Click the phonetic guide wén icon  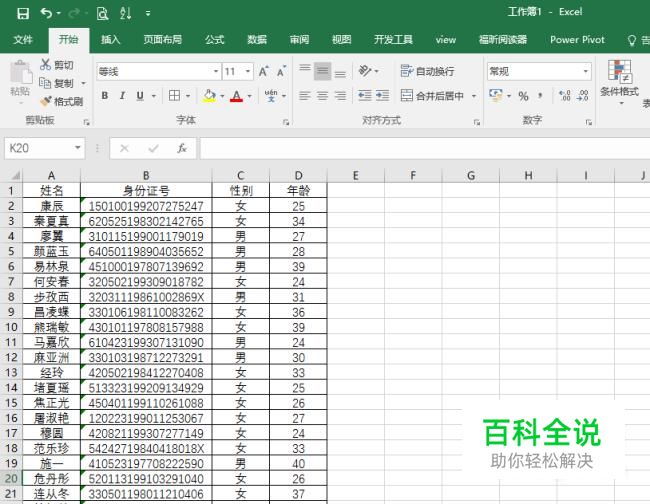click(x=271, y=96)
